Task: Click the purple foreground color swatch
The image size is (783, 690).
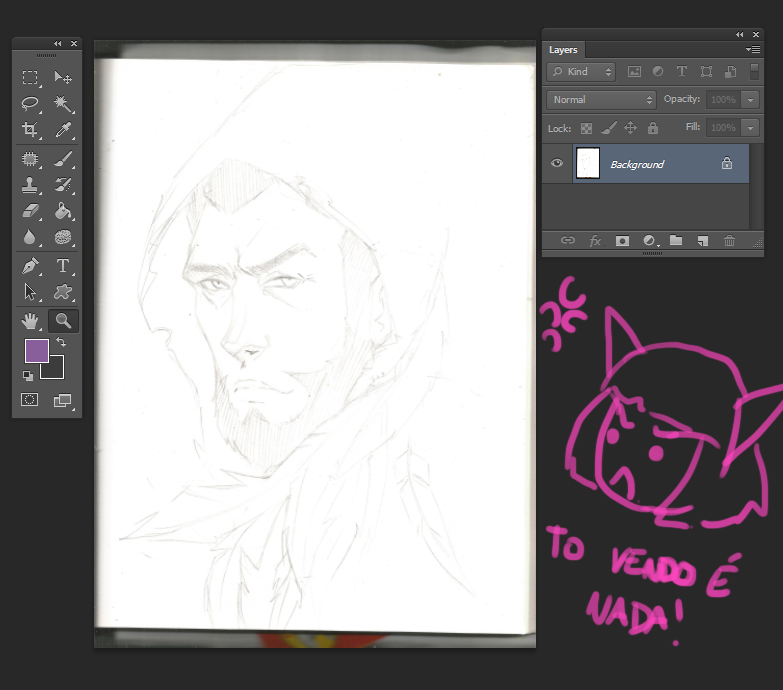Action: tap(36, 350)
